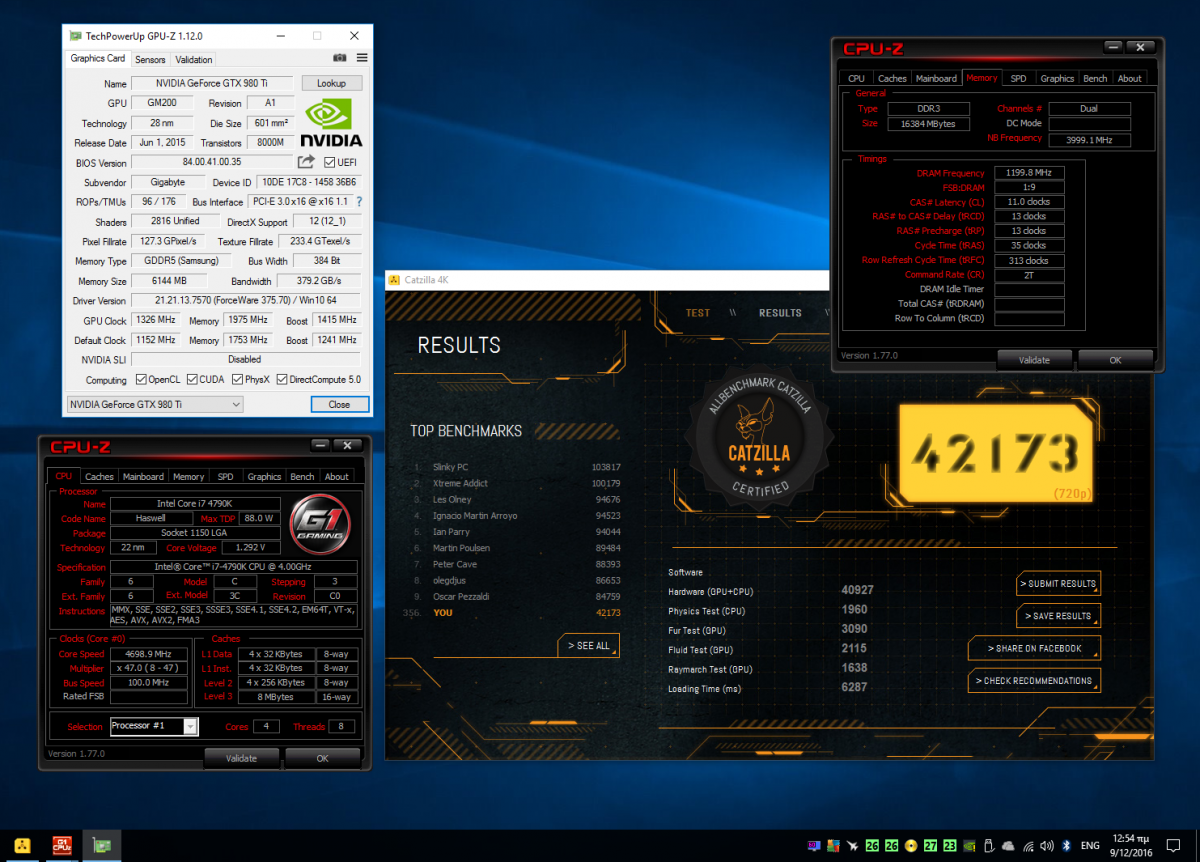Open the CPU-Z G1 taskbar icon

pos(61,846)
